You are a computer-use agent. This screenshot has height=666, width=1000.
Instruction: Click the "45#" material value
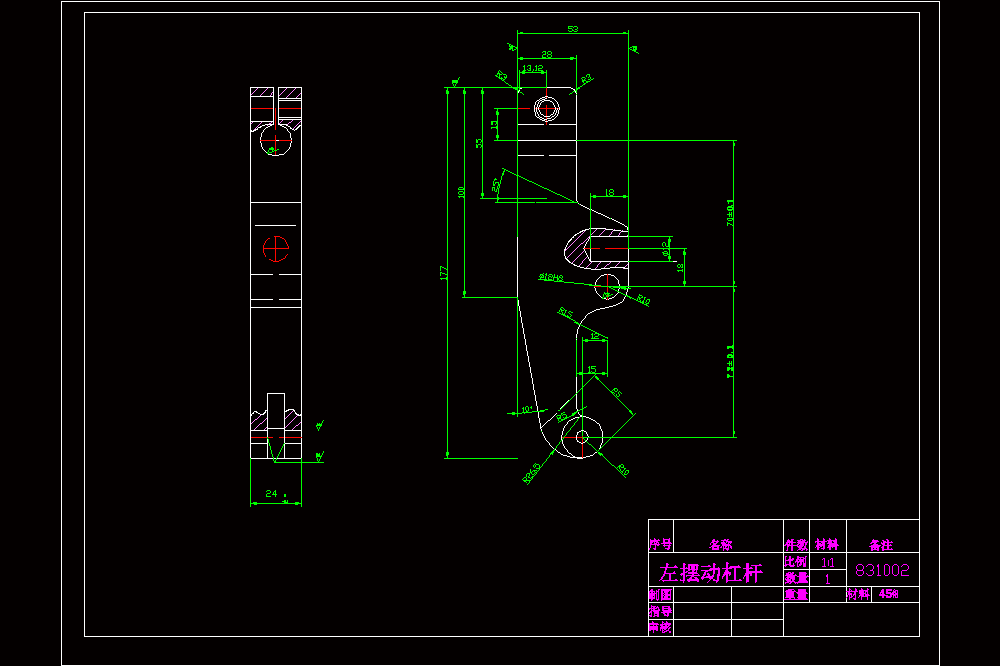coord(888,594)
